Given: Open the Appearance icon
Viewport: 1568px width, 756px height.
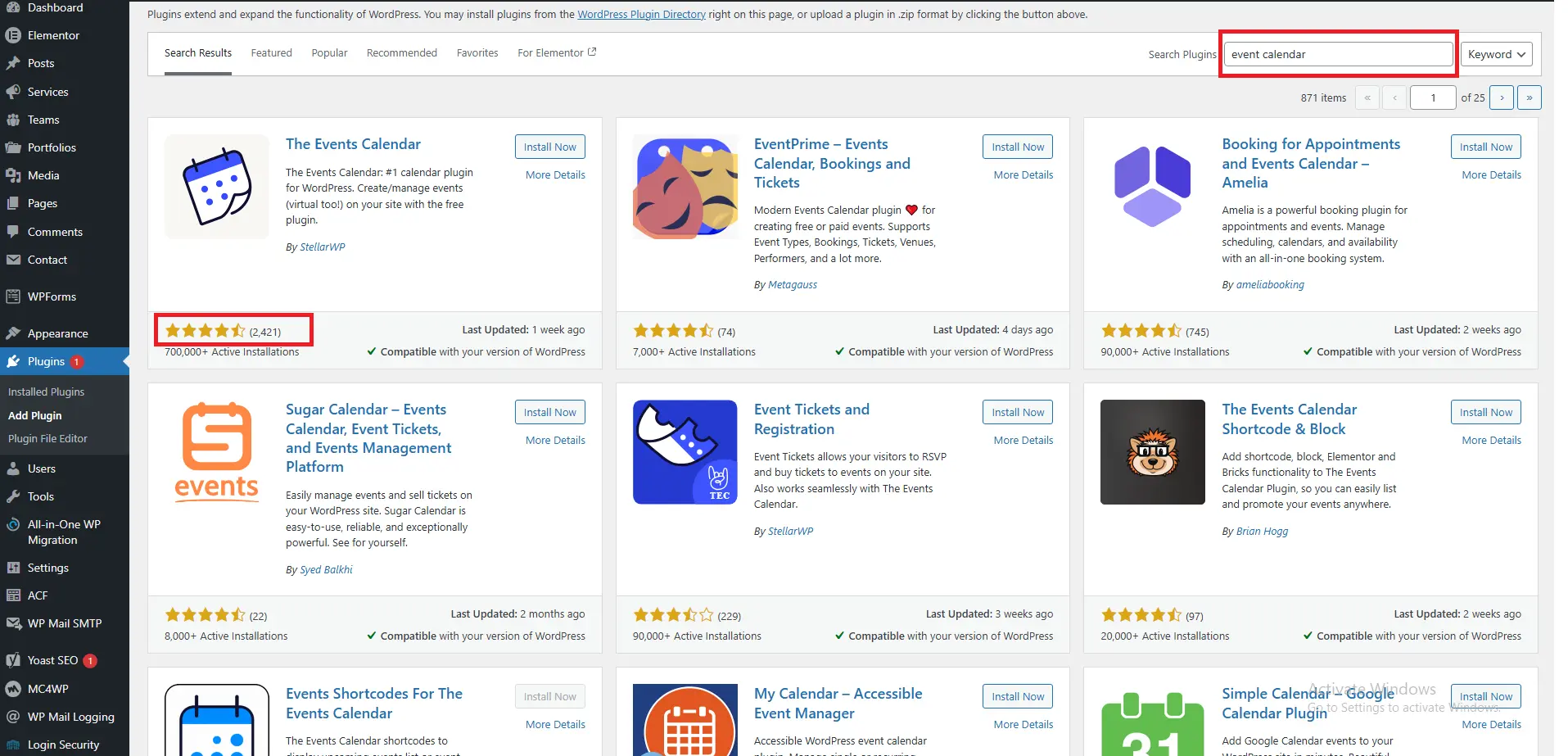Looking at the screenshot, I should click(13, 333).
